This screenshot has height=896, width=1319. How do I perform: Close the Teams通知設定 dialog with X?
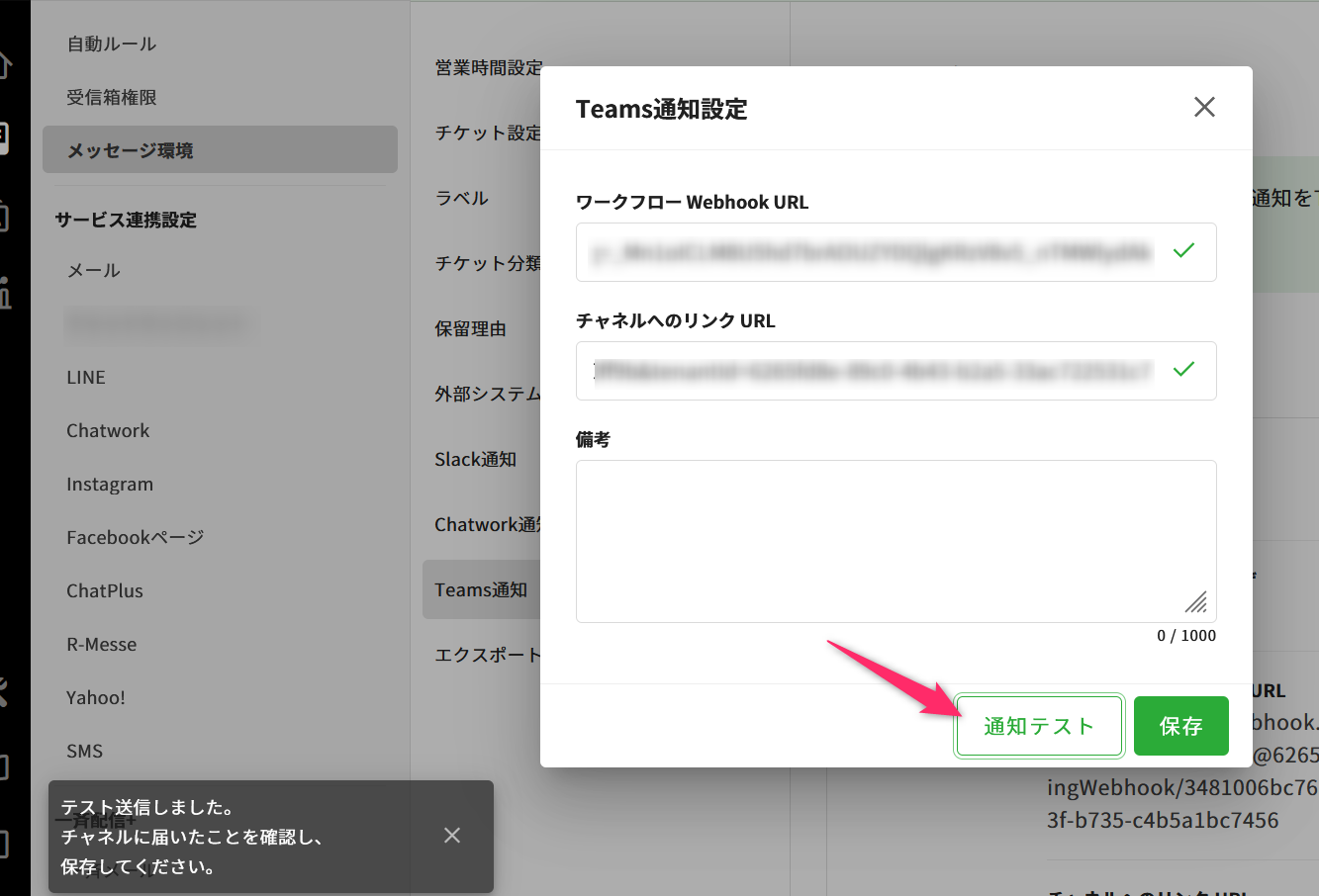[x=1204, y=107]
